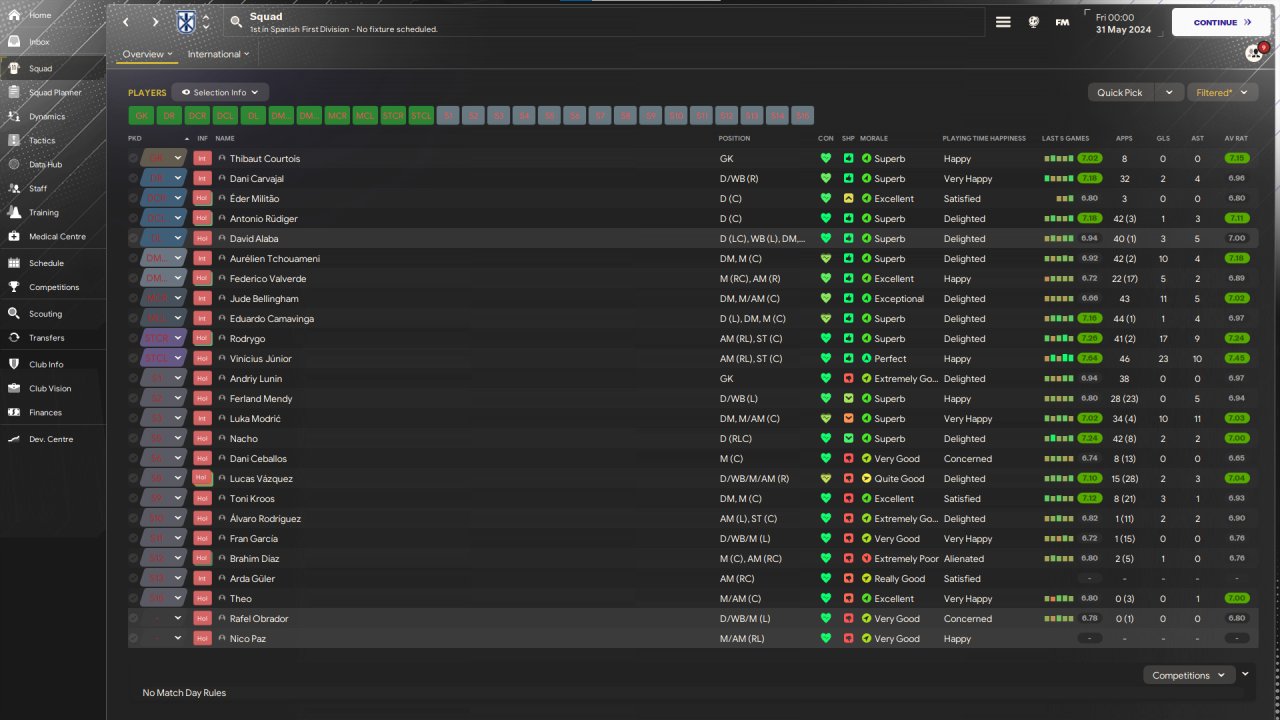Sort by the Morale column header
1280x720 pixels.
tap(874, 138)
